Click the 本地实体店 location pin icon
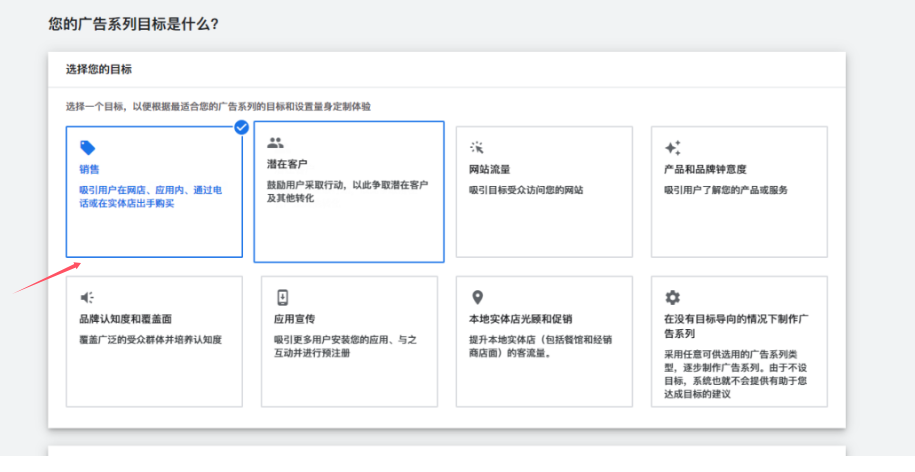This screenshot has height=472, width=915. tap(477, 297)
